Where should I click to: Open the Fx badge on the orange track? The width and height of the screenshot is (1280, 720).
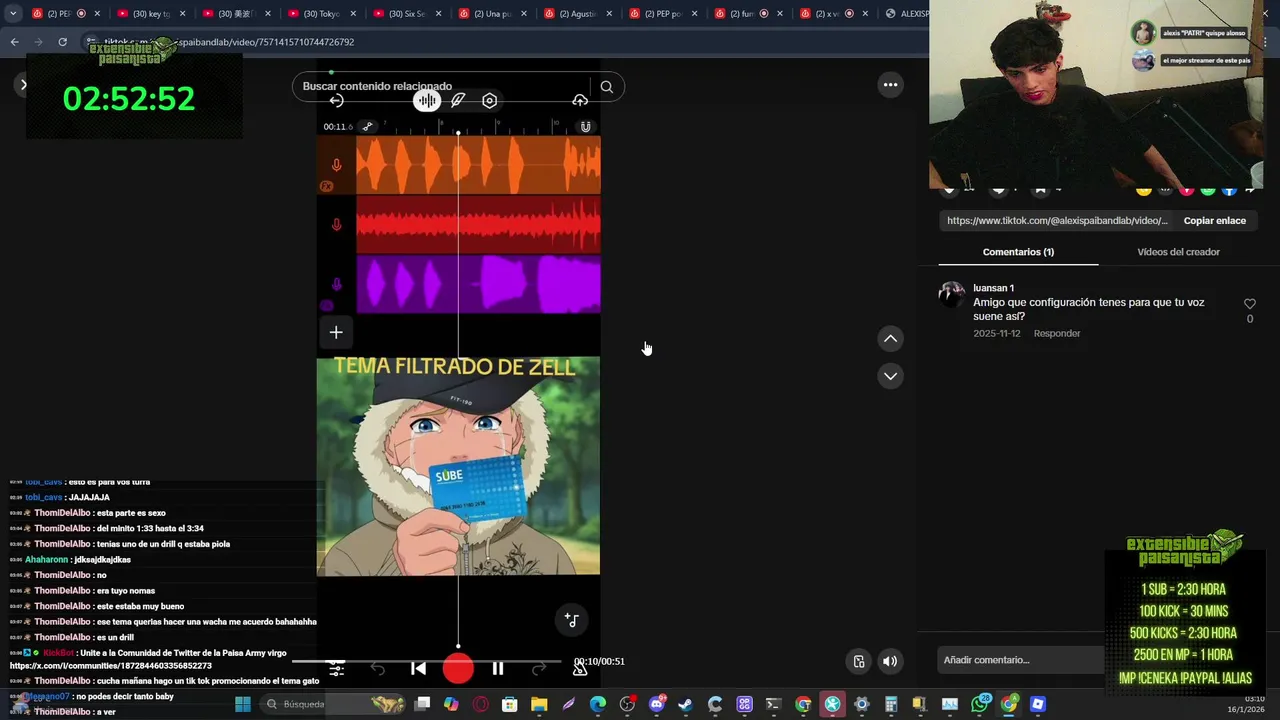[326, 186]
